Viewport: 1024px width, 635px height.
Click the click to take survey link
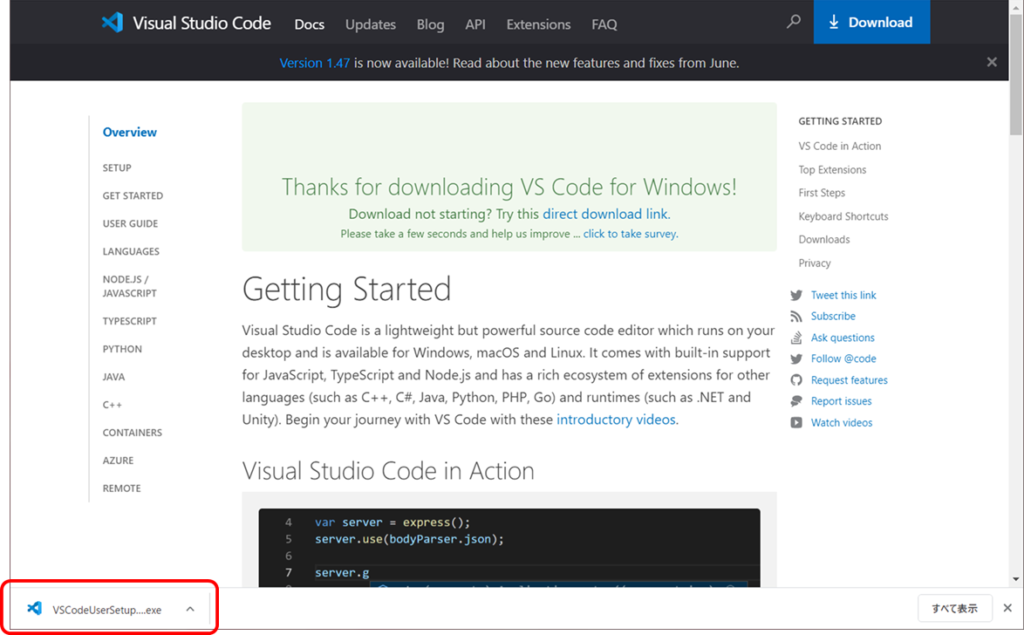(630, 233)
